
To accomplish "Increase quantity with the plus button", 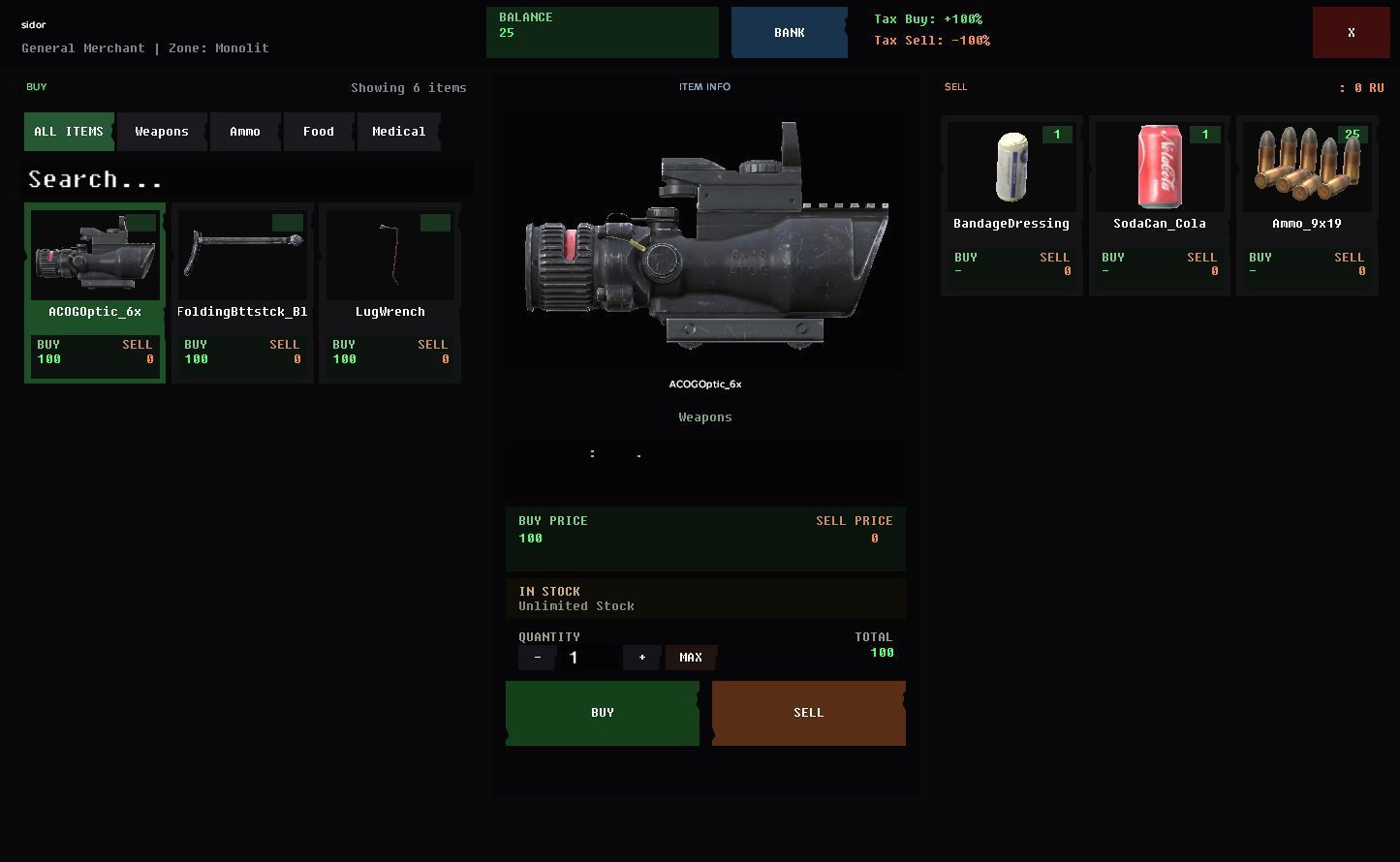I will tap(641, 658).
